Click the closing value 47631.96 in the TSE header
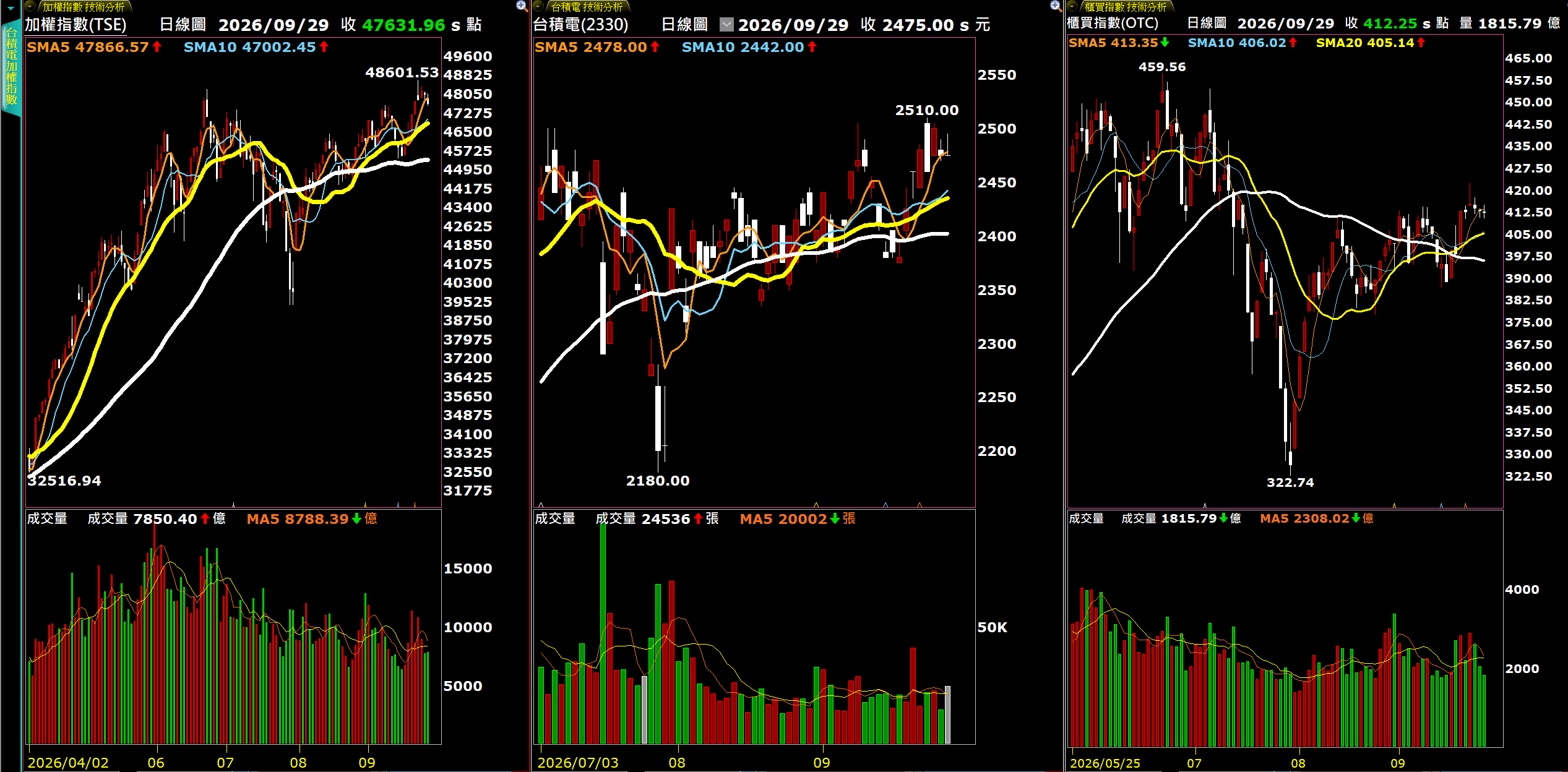Image resolution: width=1568 pixels, height=772 pixels. pyautogui.click(x=403, y=25)
